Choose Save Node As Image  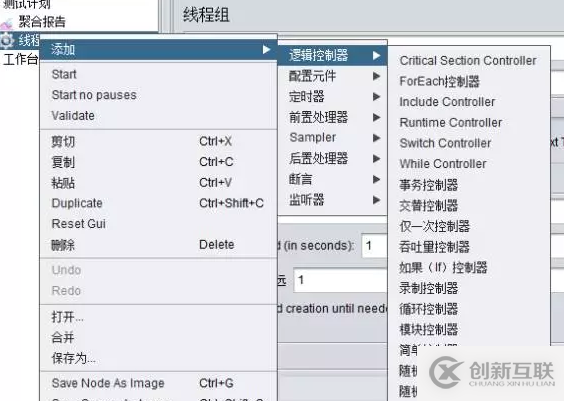[x=159, y=383]
